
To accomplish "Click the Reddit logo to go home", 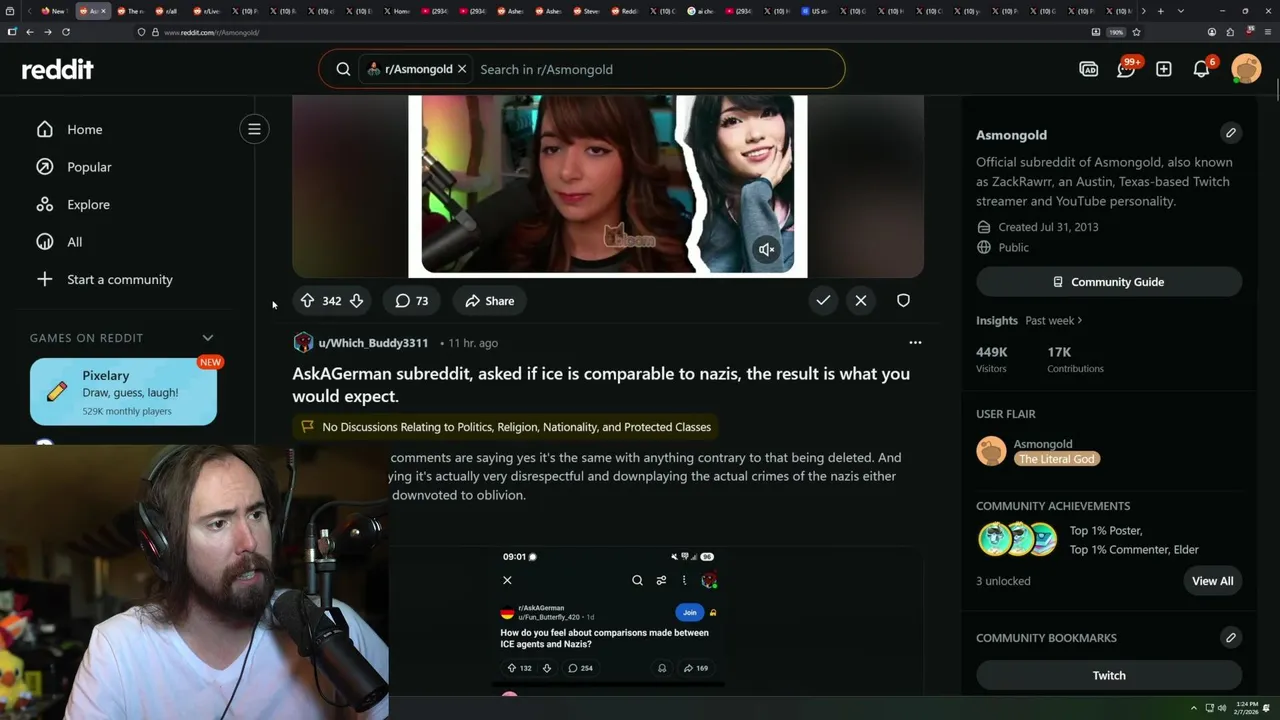I will tap(57, 69).
